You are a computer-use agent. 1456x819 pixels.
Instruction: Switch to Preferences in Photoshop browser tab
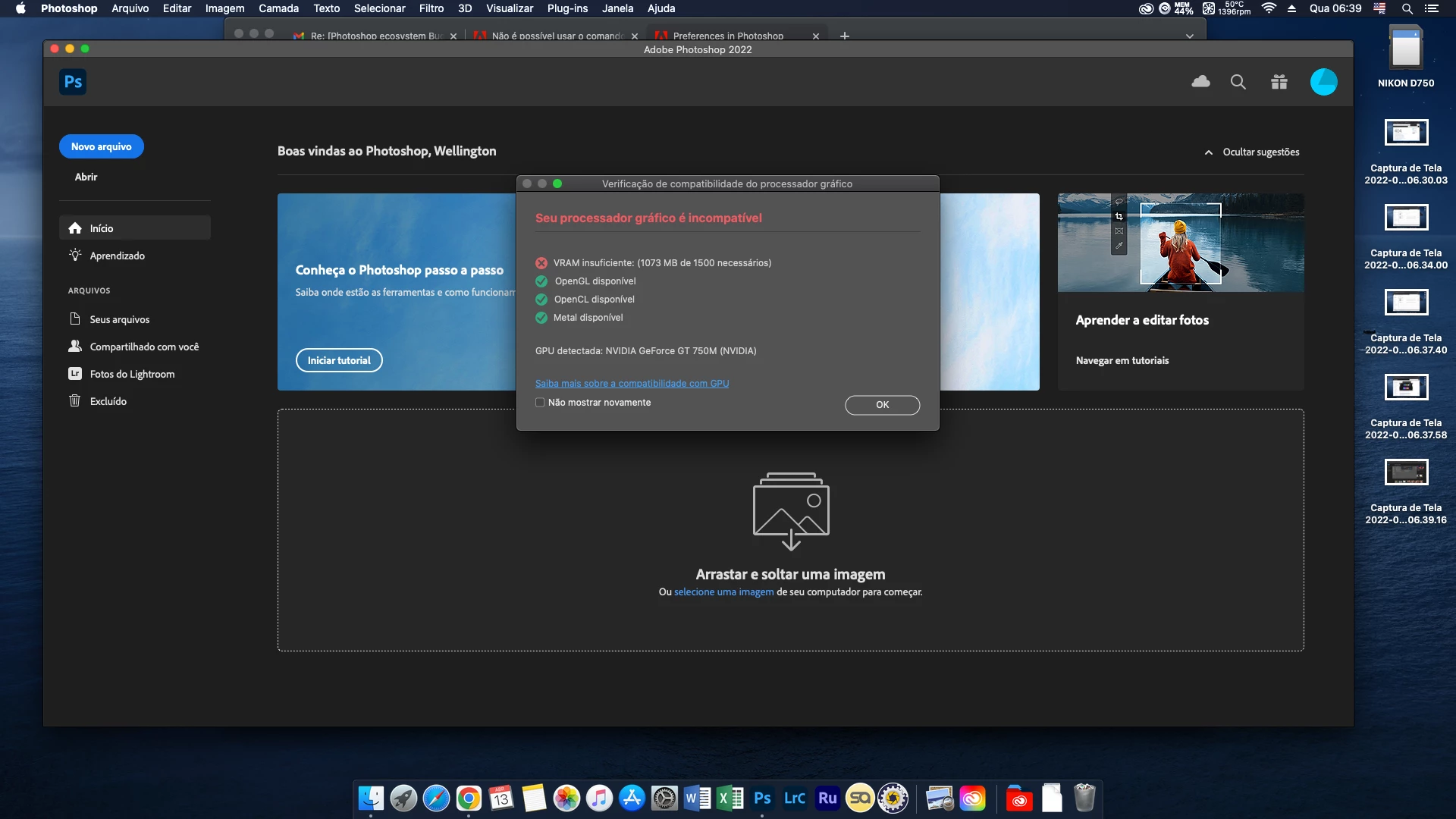click(x=727, y=36)
